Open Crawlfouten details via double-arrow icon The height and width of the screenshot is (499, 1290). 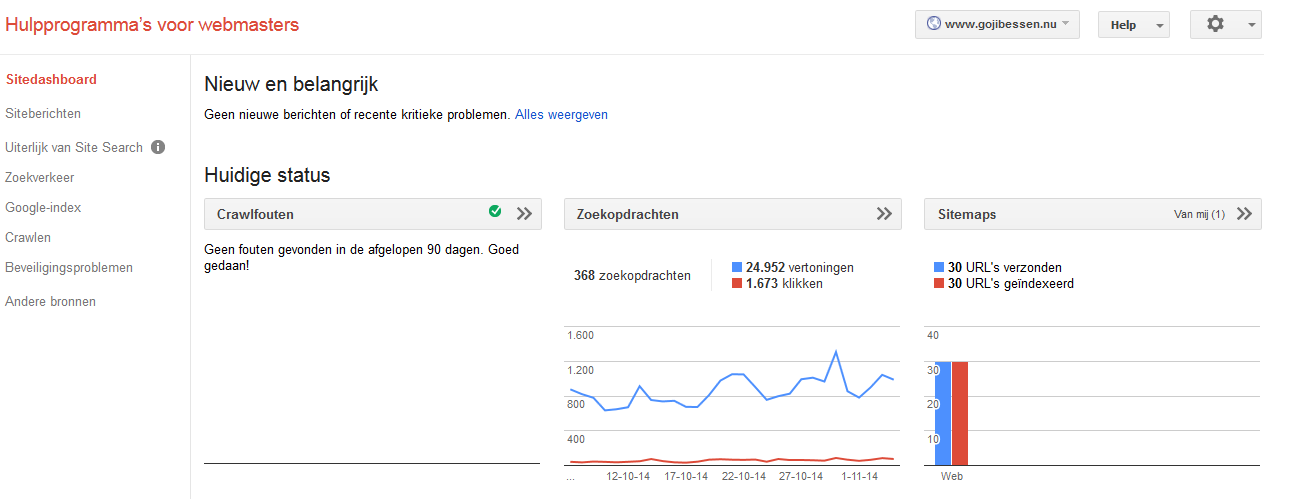(x=525, y=214)
